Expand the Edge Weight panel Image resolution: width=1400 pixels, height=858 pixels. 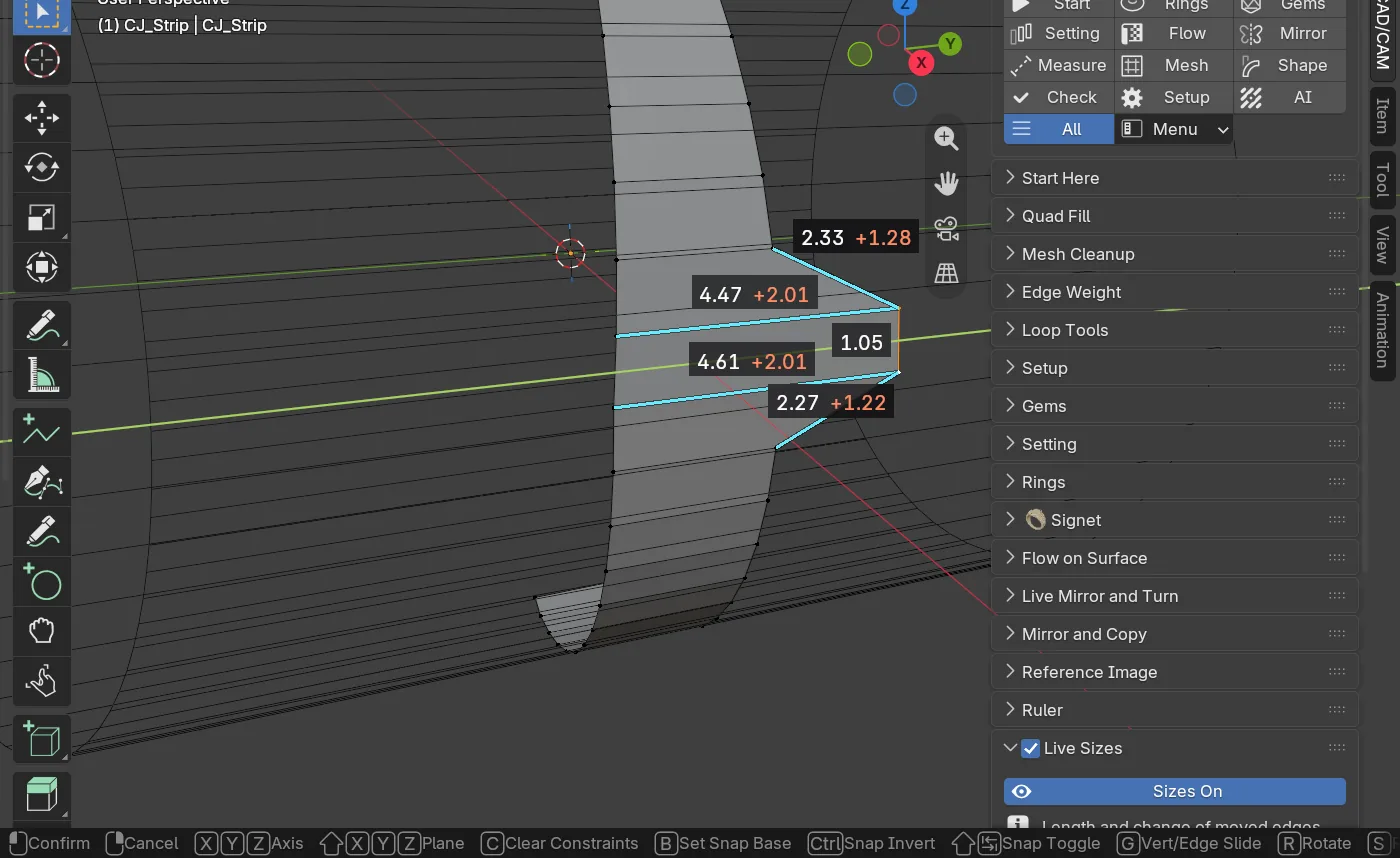pyautogui.click(x=1175, y=292)
